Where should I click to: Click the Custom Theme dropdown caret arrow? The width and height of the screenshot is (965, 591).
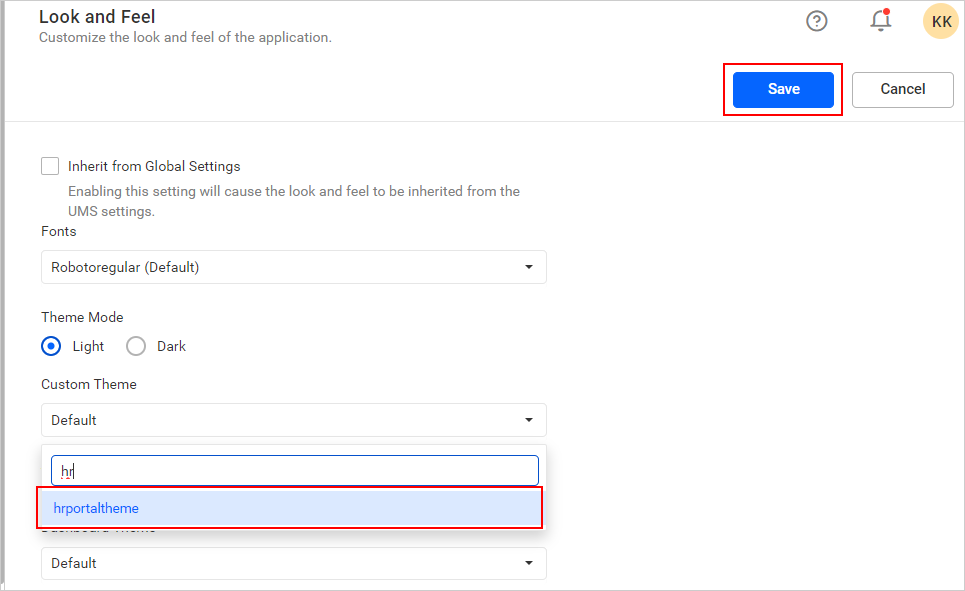(x=528, y=420)
